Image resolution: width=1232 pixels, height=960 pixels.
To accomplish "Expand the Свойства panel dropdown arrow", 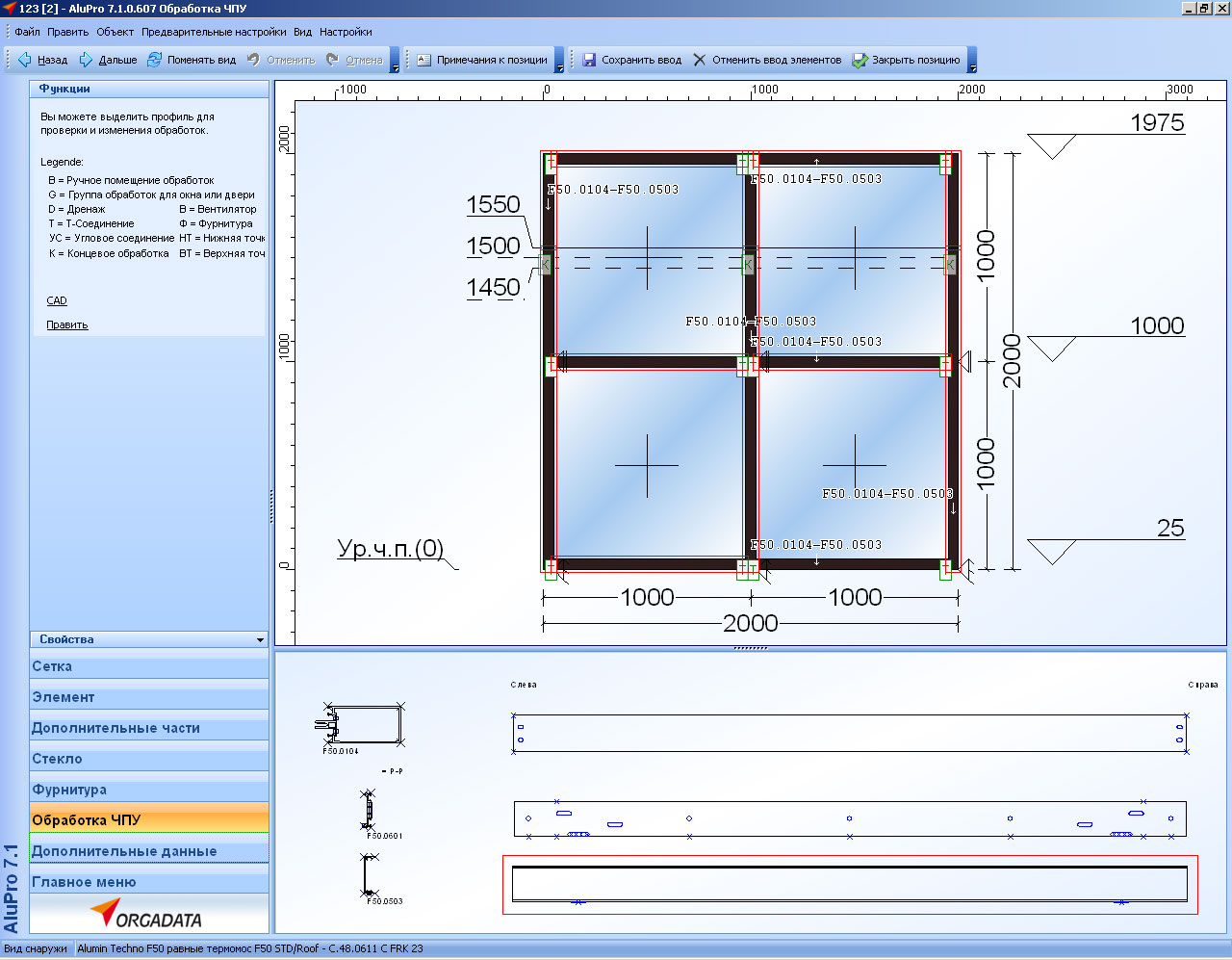I will (x=260, y=640).
